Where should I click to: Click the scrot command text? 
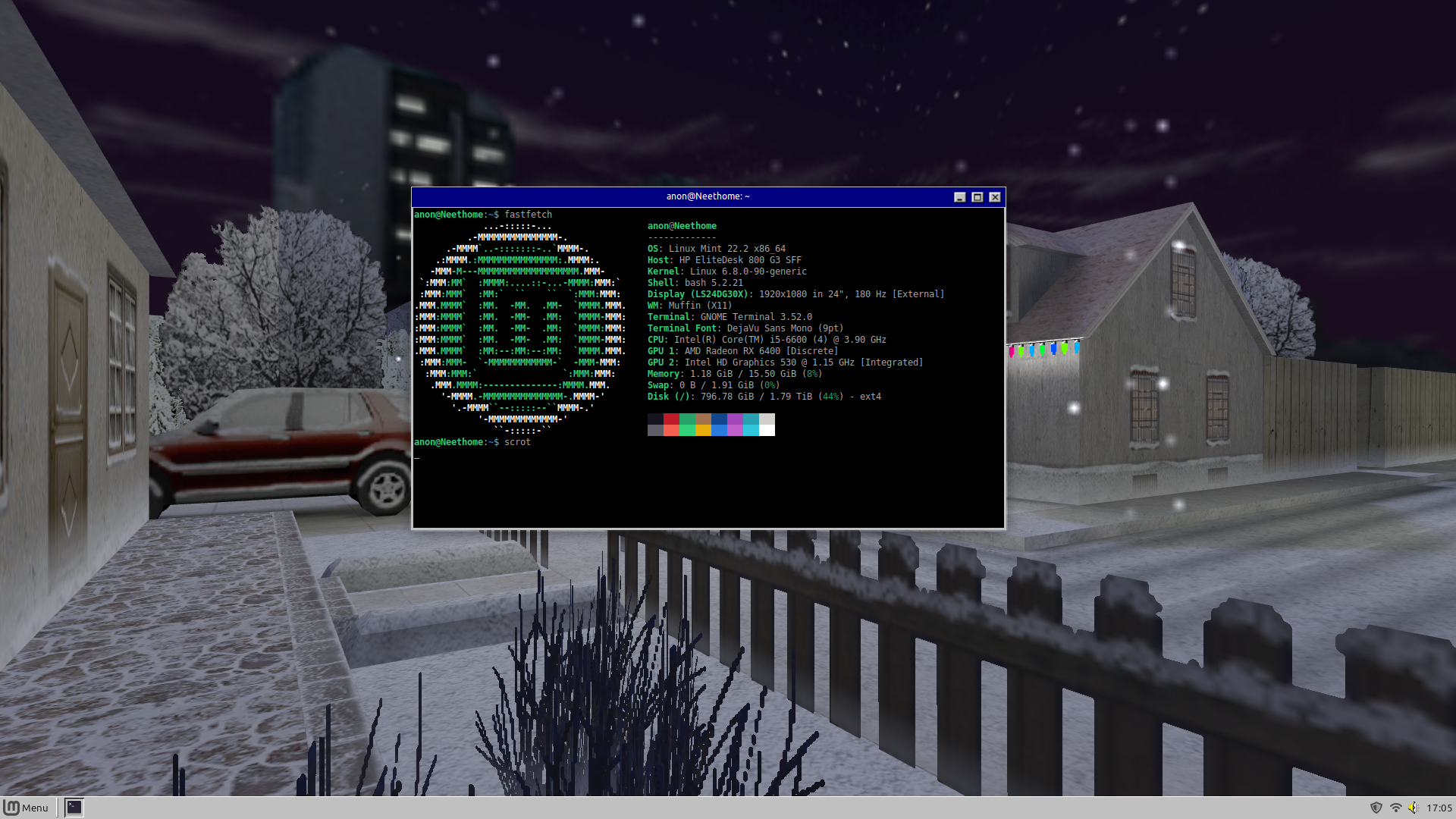[517, 442]
